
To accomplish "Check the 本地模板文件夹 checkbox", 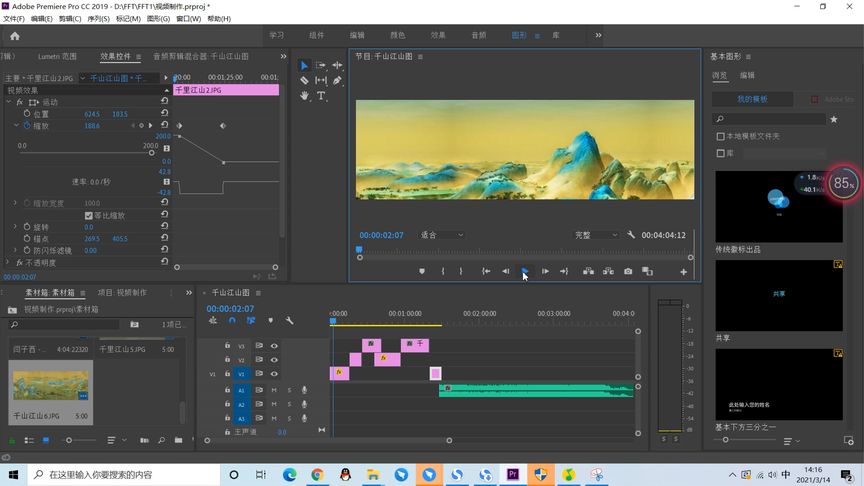I will [721, 136].
